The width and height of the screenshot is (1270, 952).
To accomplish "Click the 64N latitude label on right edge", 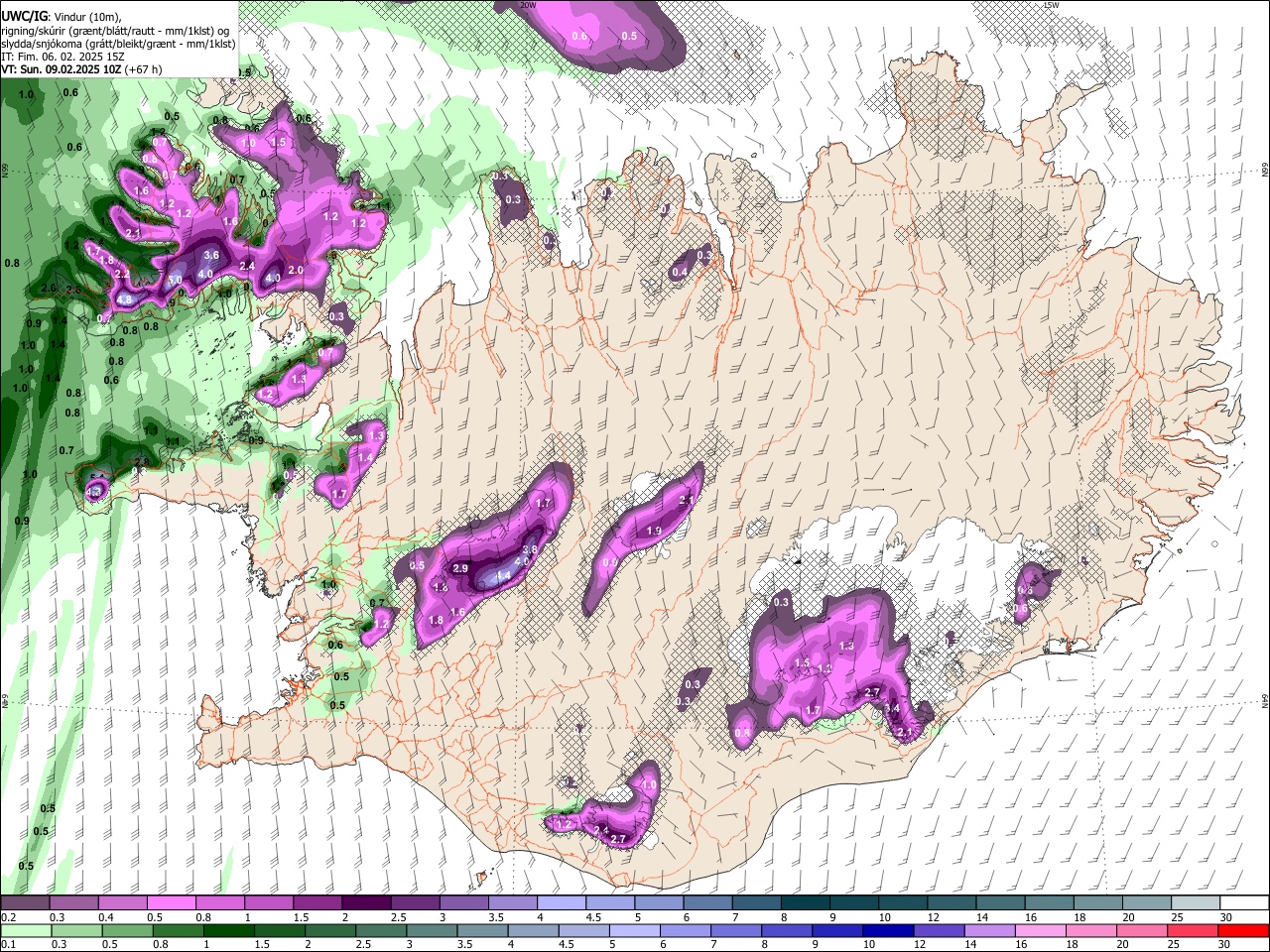I will tap(1265, 700).
